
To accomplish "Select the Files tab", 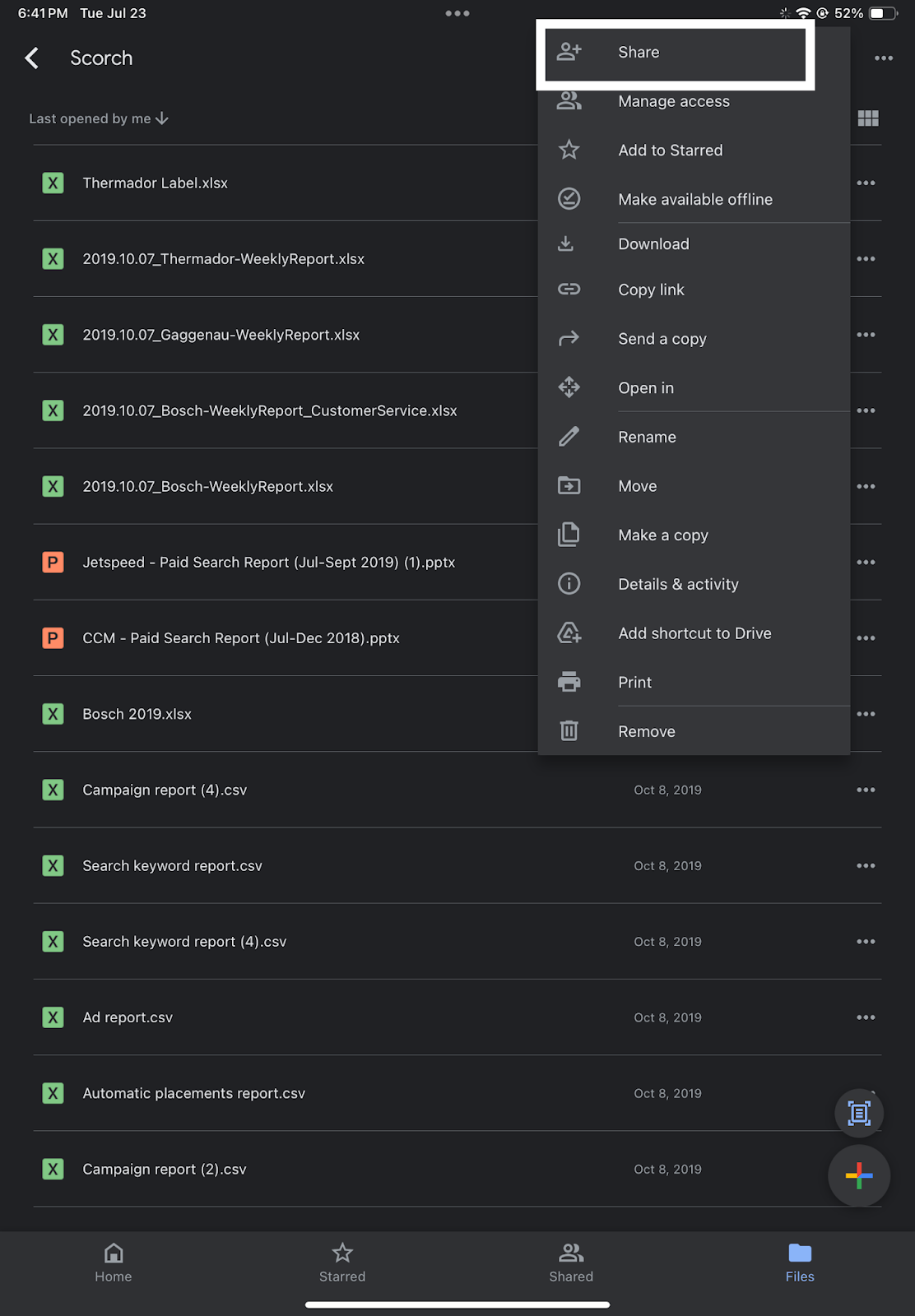I will click(800, 1263).
